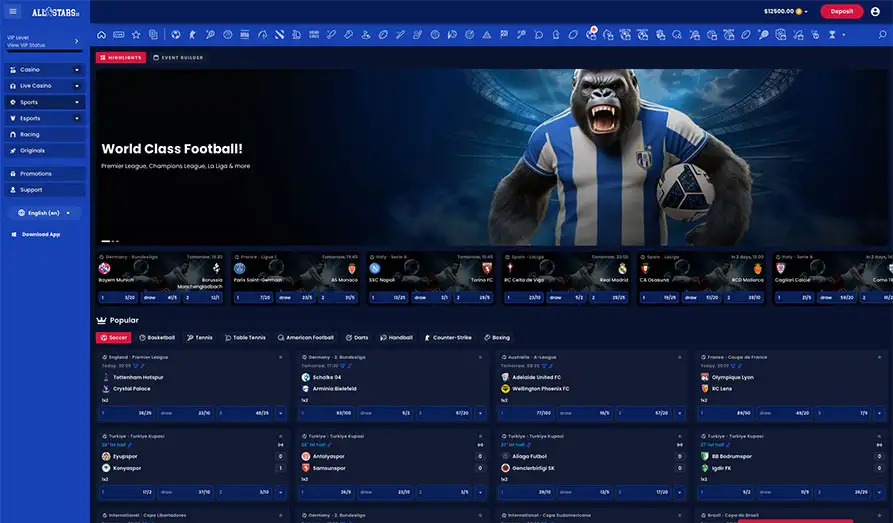Select the Boxing popular tab
Image resolution: width=893 pixels, height=523 pixels.
497,338
